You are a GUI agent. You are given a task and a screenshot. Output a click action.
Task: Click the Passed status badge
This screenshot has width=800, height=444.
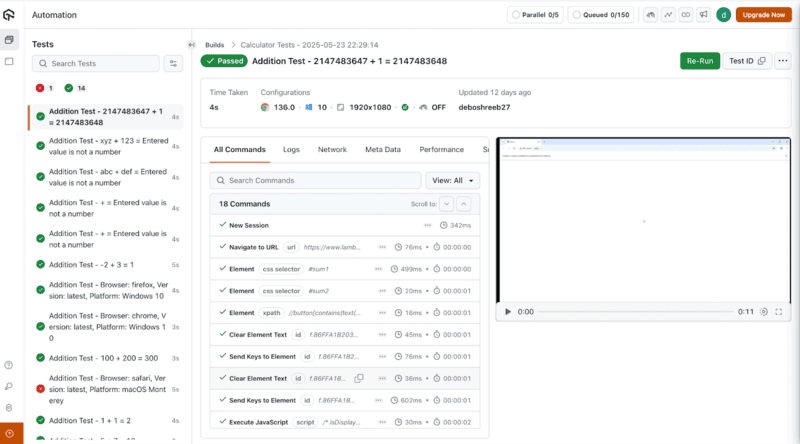pyautogui.click(x=224, y=61)
